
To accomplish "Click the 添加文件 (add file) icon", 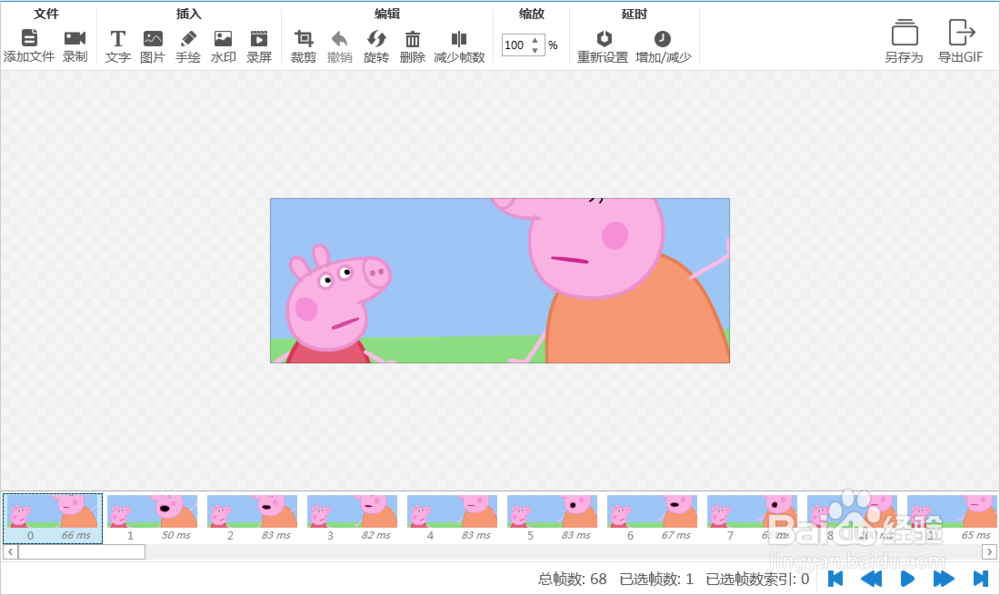I will click(29, 38).
